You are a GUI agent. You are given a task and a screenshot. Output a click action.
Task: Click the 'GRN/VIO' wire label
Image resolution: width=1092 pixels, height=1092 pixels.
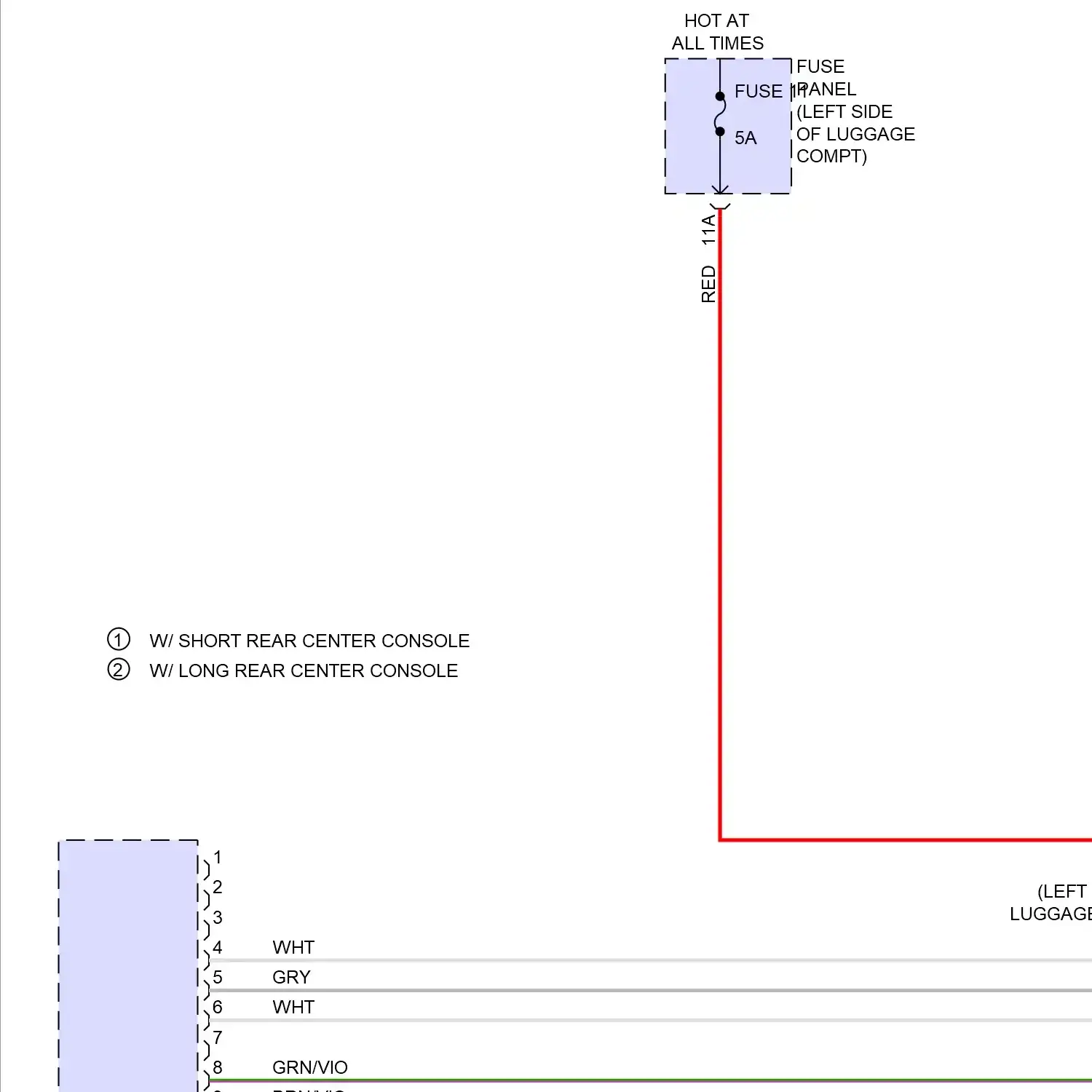click(x=310, y=1067)
